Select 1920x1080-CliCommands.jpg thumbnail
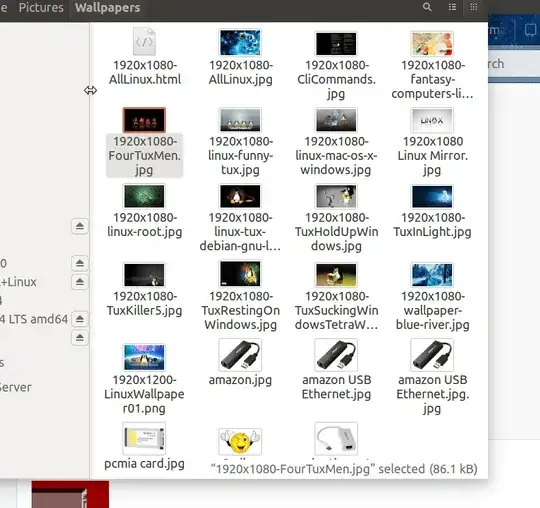Viewport: 540px width, 508px height. click(x=336, y=44)
